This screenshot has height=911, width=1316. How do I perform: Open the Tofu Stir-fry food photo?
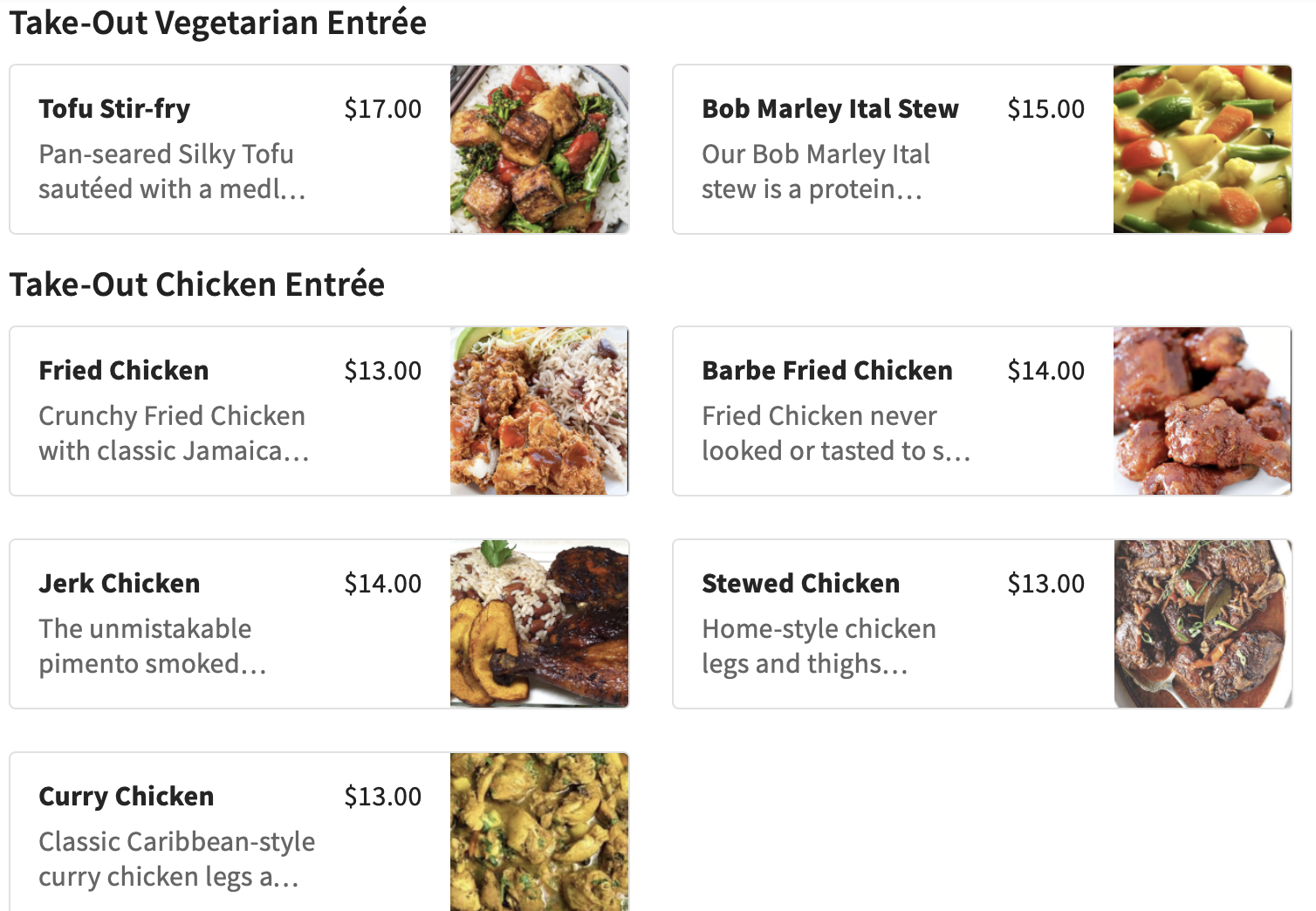tap(539, 149)
